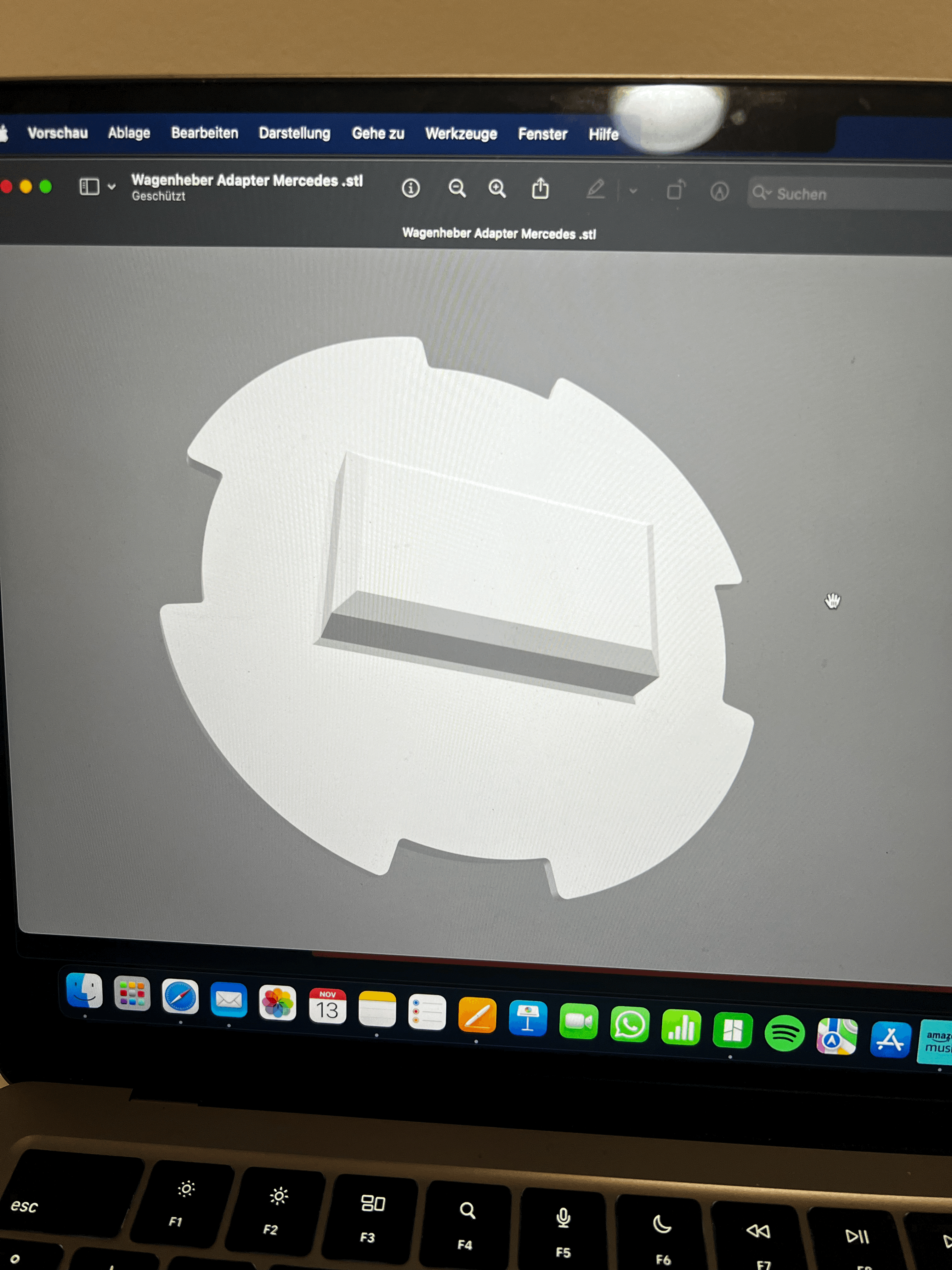
Task: Open Finder from the Dock
Action: [x=84, y=991]
